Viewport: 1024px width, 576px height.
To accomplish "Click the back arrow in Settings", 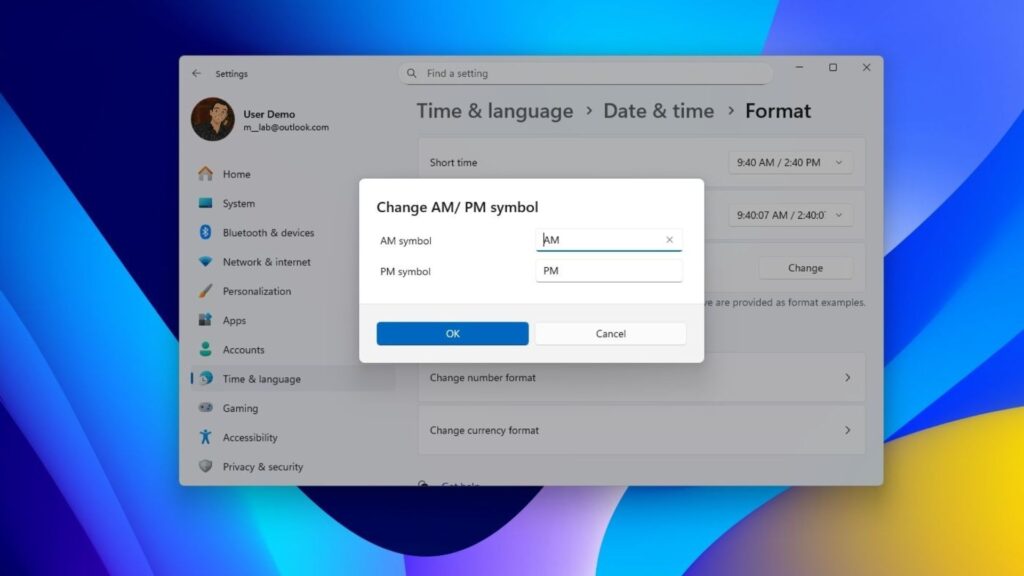I will pos(197,73).
